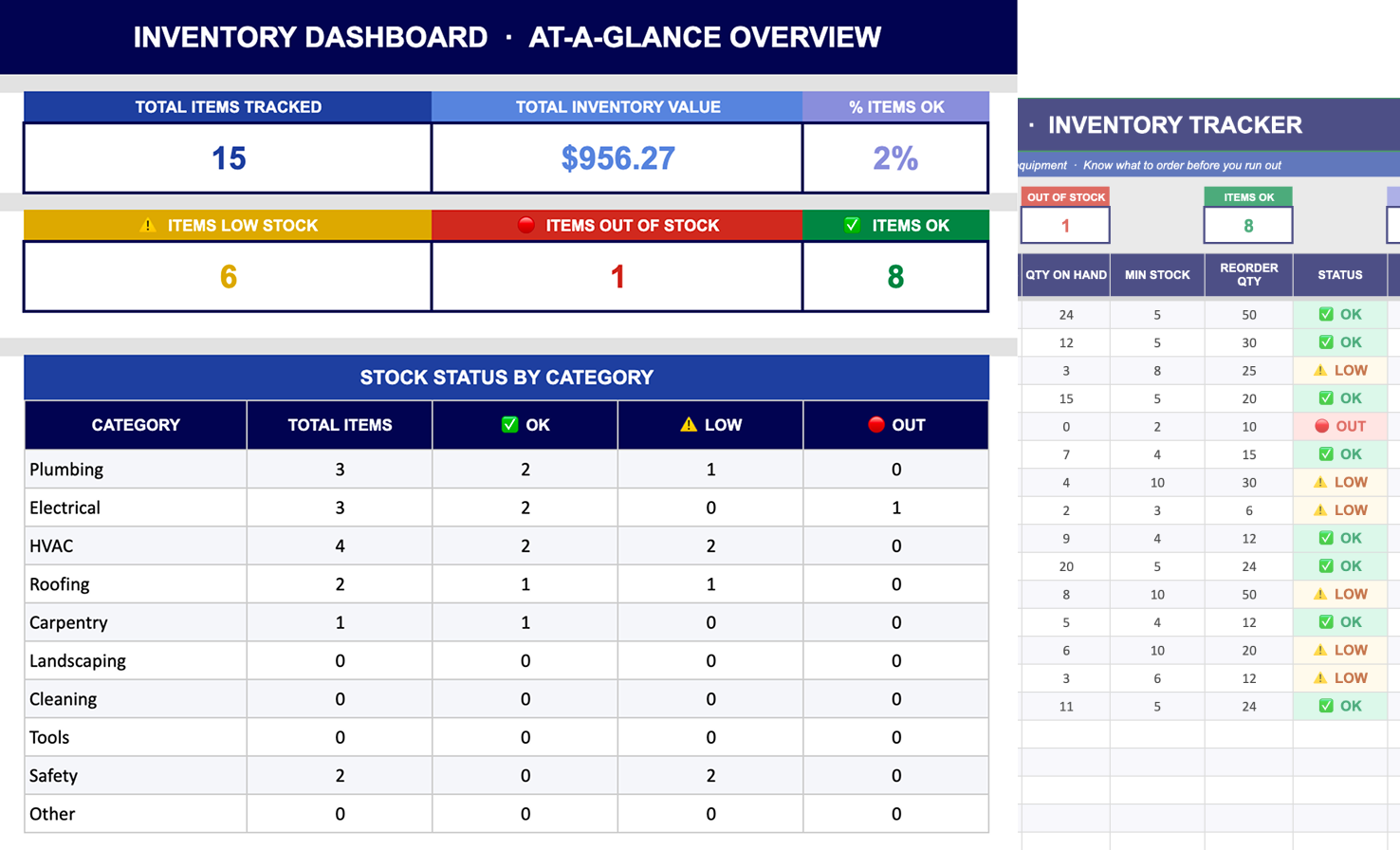Screen dimensions: 1400x850
Task: Select the Total Inventory Value cell $956.27
Action: (x=617, y=157)
